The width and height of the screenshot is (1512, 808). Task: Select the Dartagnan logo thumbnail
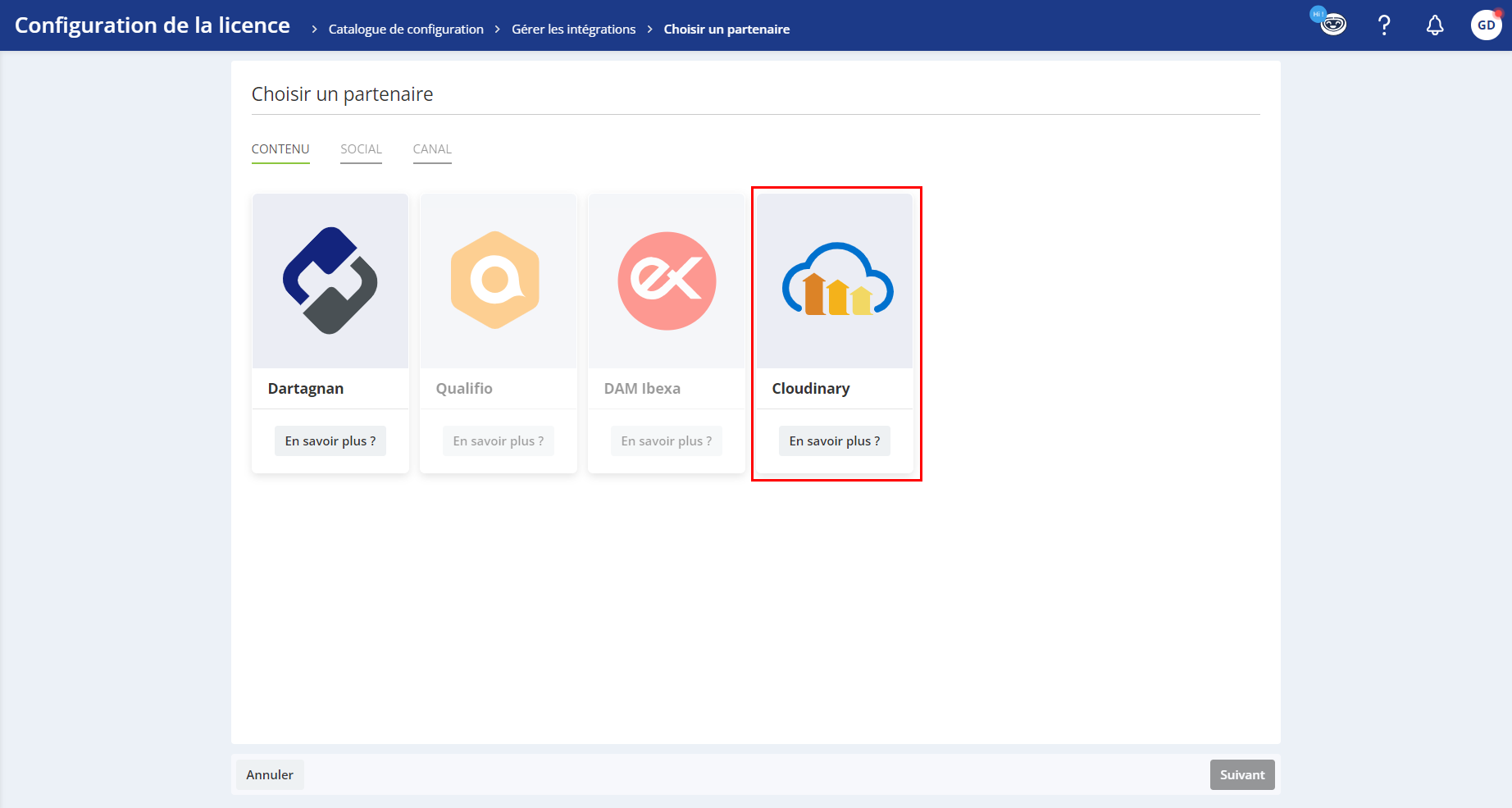click(x=330, y=281)
